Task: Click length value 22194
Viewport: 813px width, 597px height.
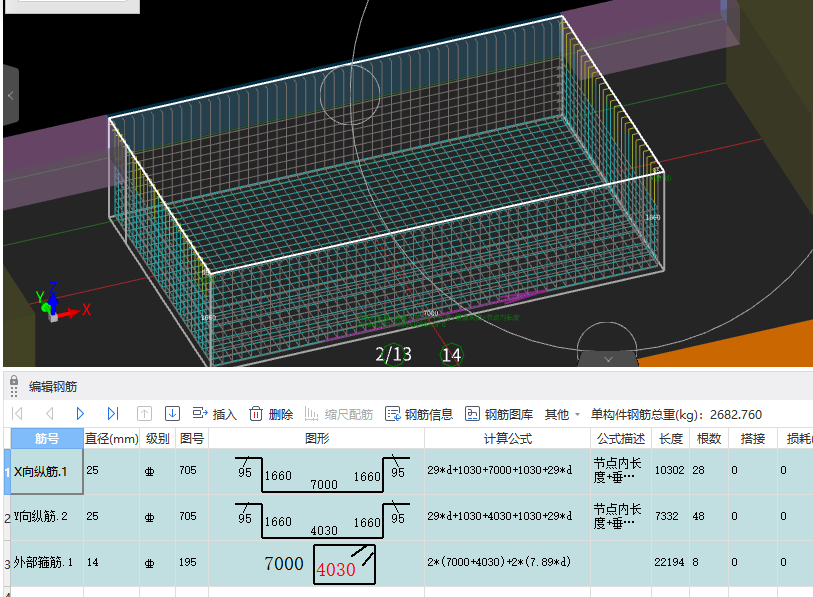Action: (x=669, y=562)
